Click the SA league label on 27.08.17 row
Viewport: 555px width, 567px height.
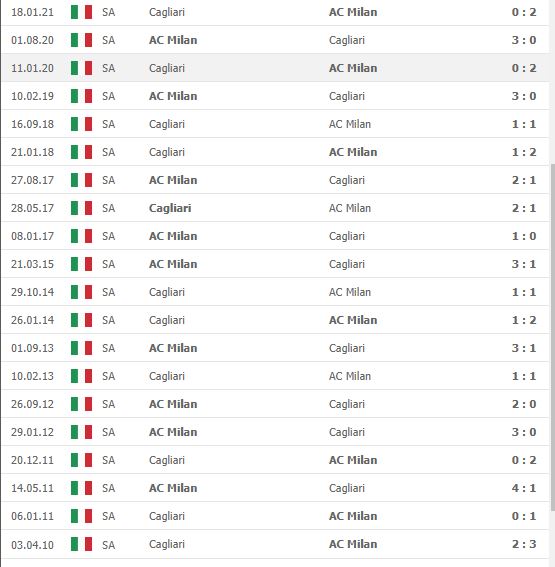[x=108, y=180]
